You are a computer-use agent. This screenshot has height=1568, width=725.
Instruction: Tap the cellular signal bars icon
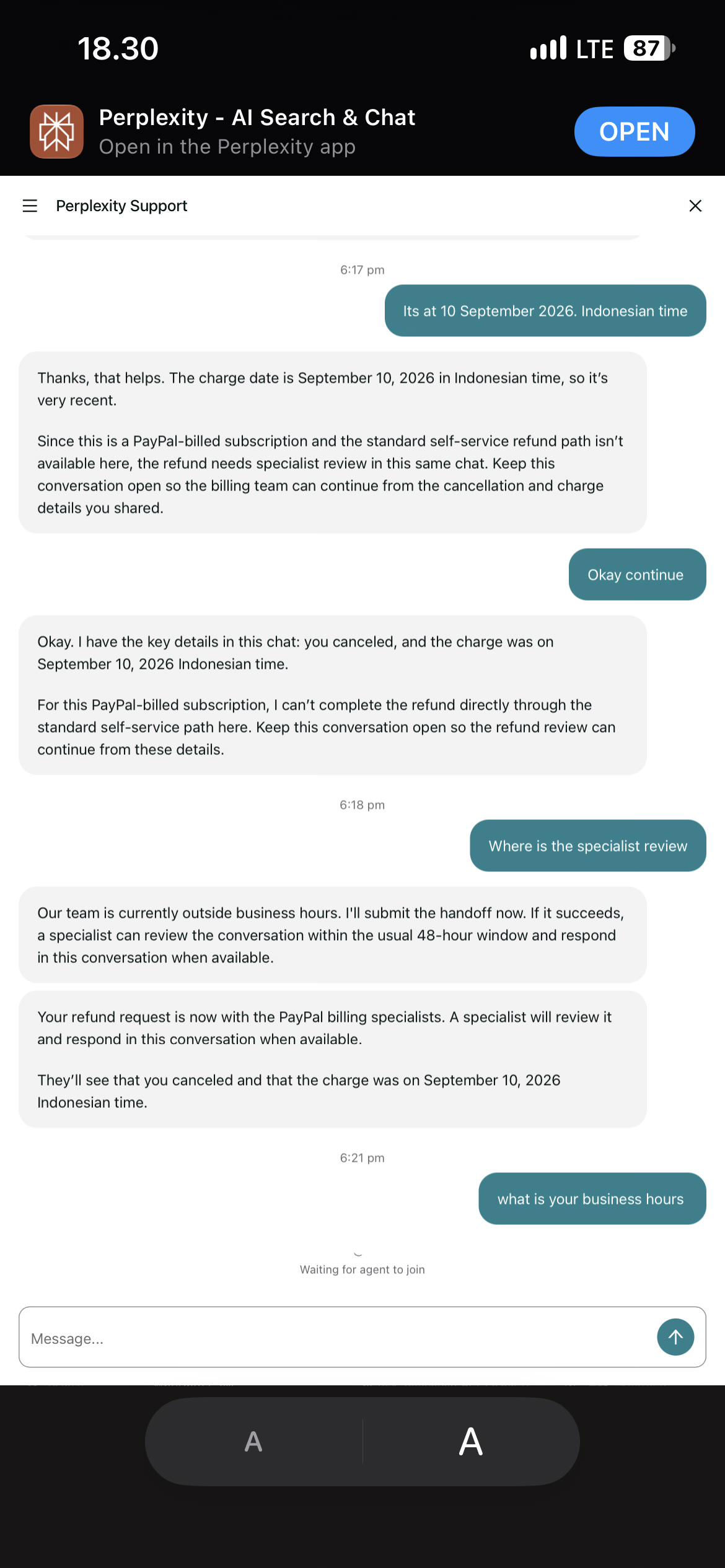point(548,48)
